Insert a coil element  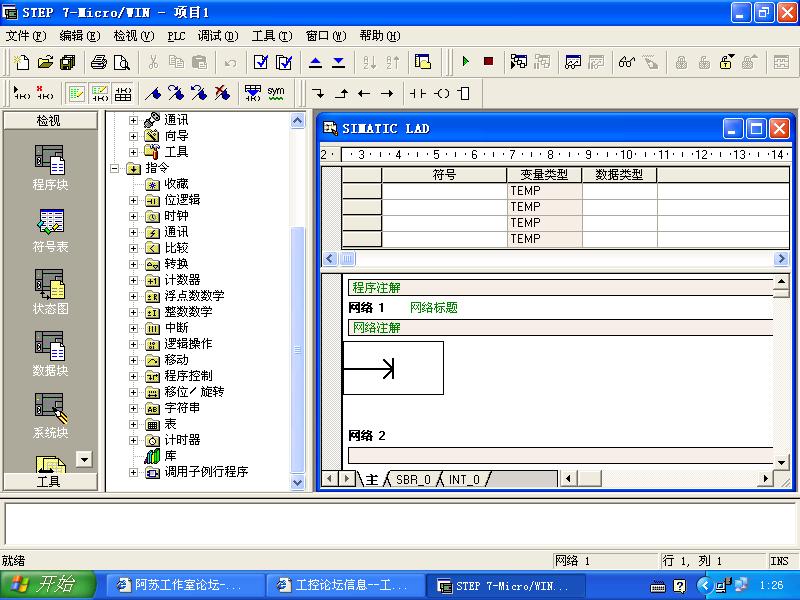[x=442, y=93]
